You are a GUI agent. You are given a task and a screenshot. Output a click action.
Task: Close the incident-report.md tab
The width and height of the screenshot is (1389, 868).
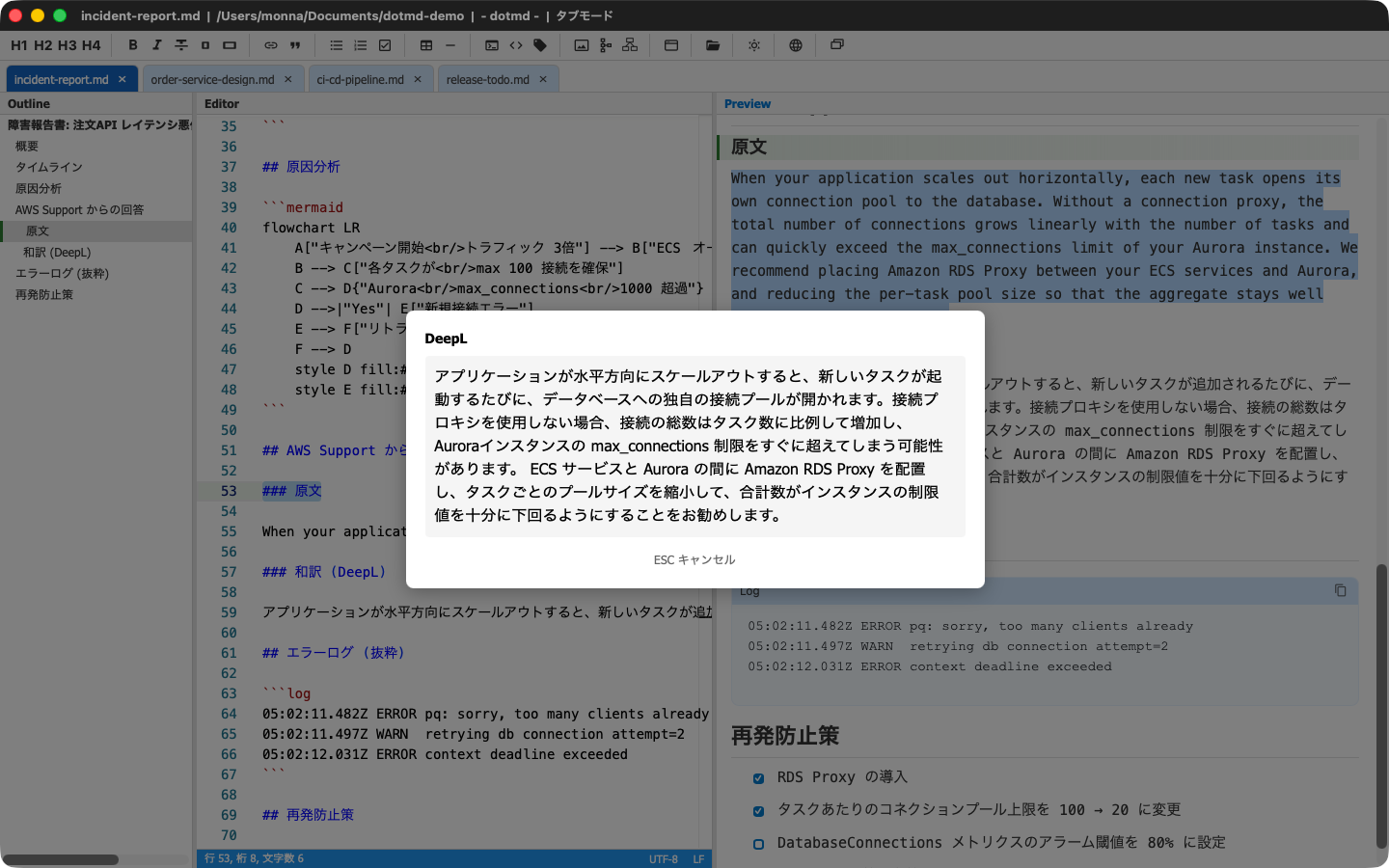pyautogui.click(x=123, y=79)
